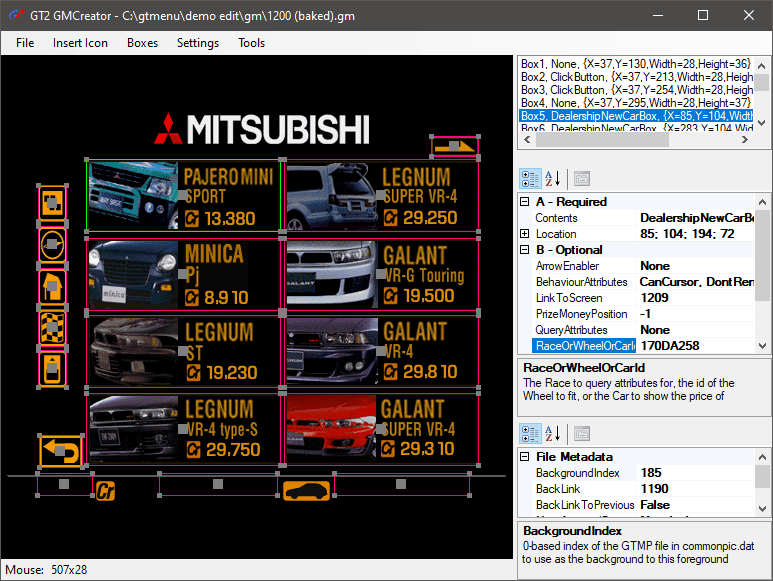Screen dimensions: 773x581
Task: Open the Settings menu
Action: click(x=198, y=43)
